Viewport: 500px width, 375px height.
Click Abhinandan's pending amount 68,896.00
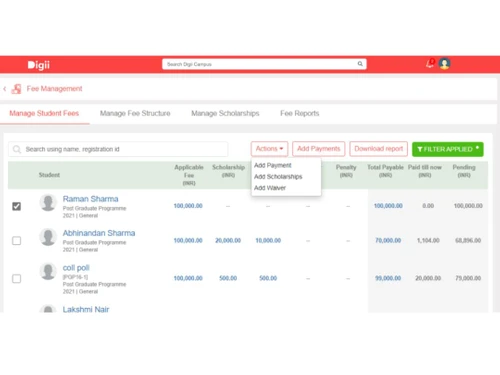click(468, 240)
